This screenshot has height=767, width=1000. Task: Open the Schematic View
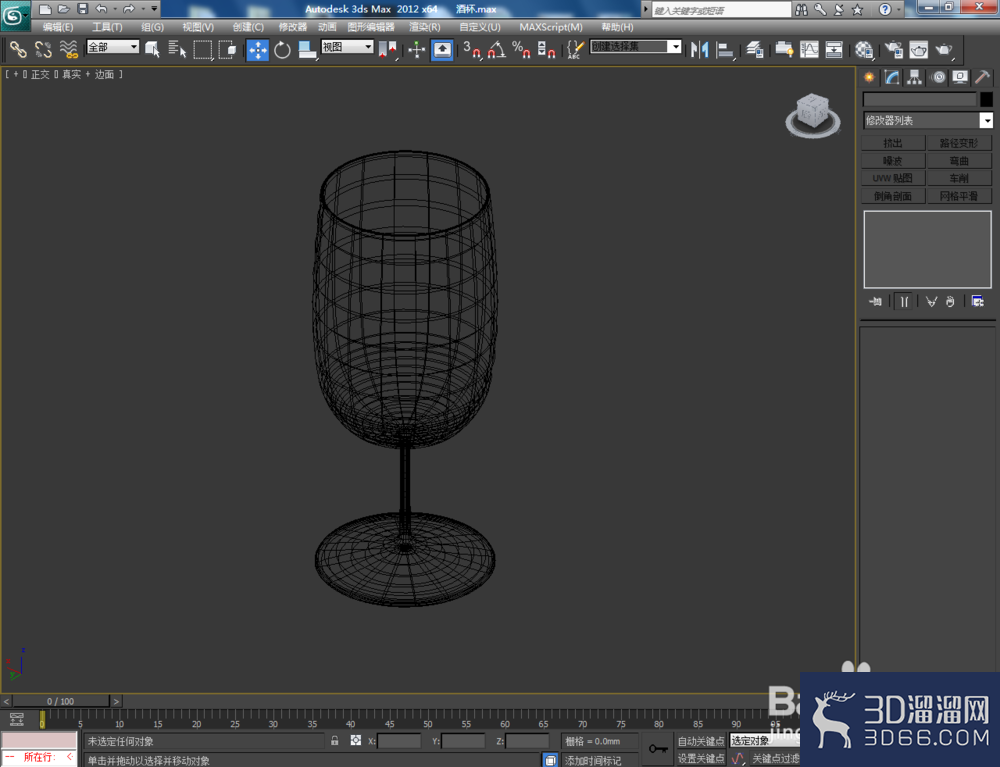[x=834, y=49]
